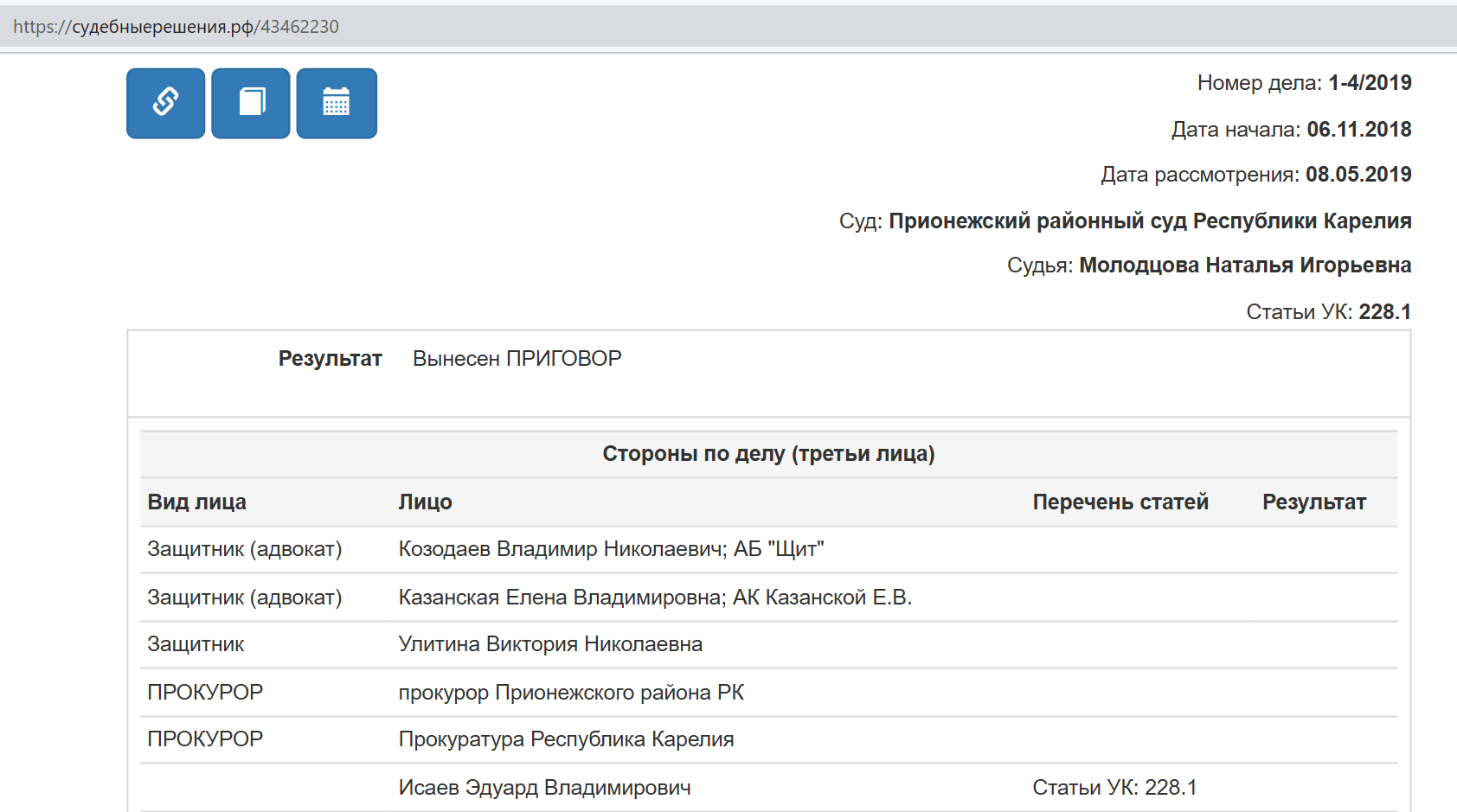Viewport: 1457px width, 812px height.
Task: Click 'Стороны по делу (третьи лица)' table title
Action: coord(768,454)
